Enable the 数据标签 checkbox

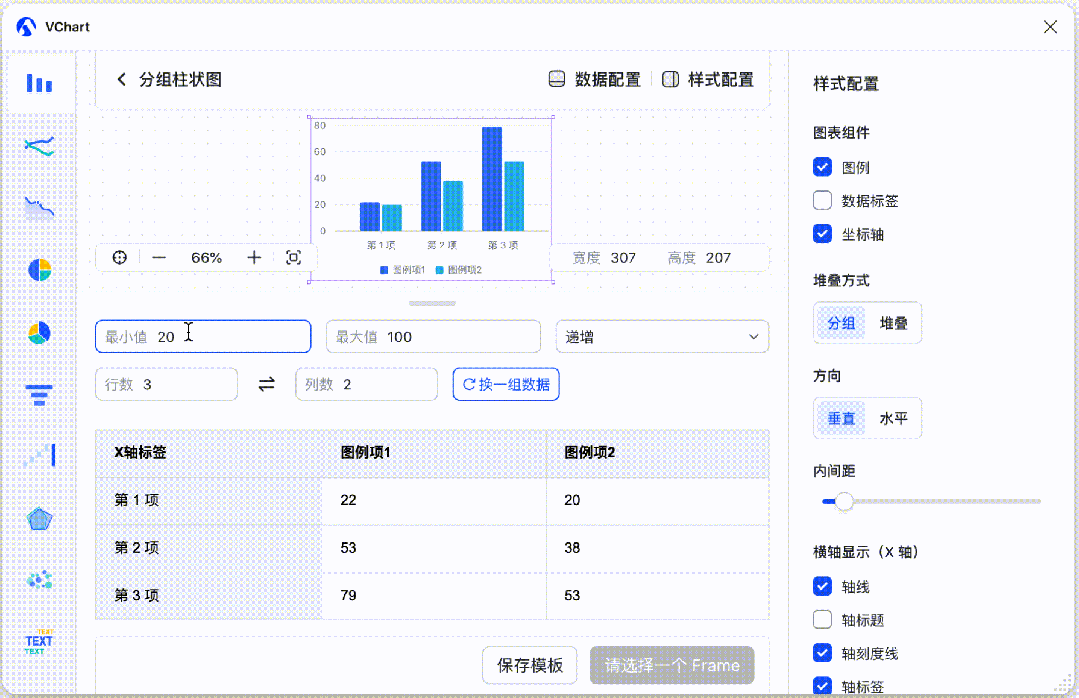click(x=823, y=200)
